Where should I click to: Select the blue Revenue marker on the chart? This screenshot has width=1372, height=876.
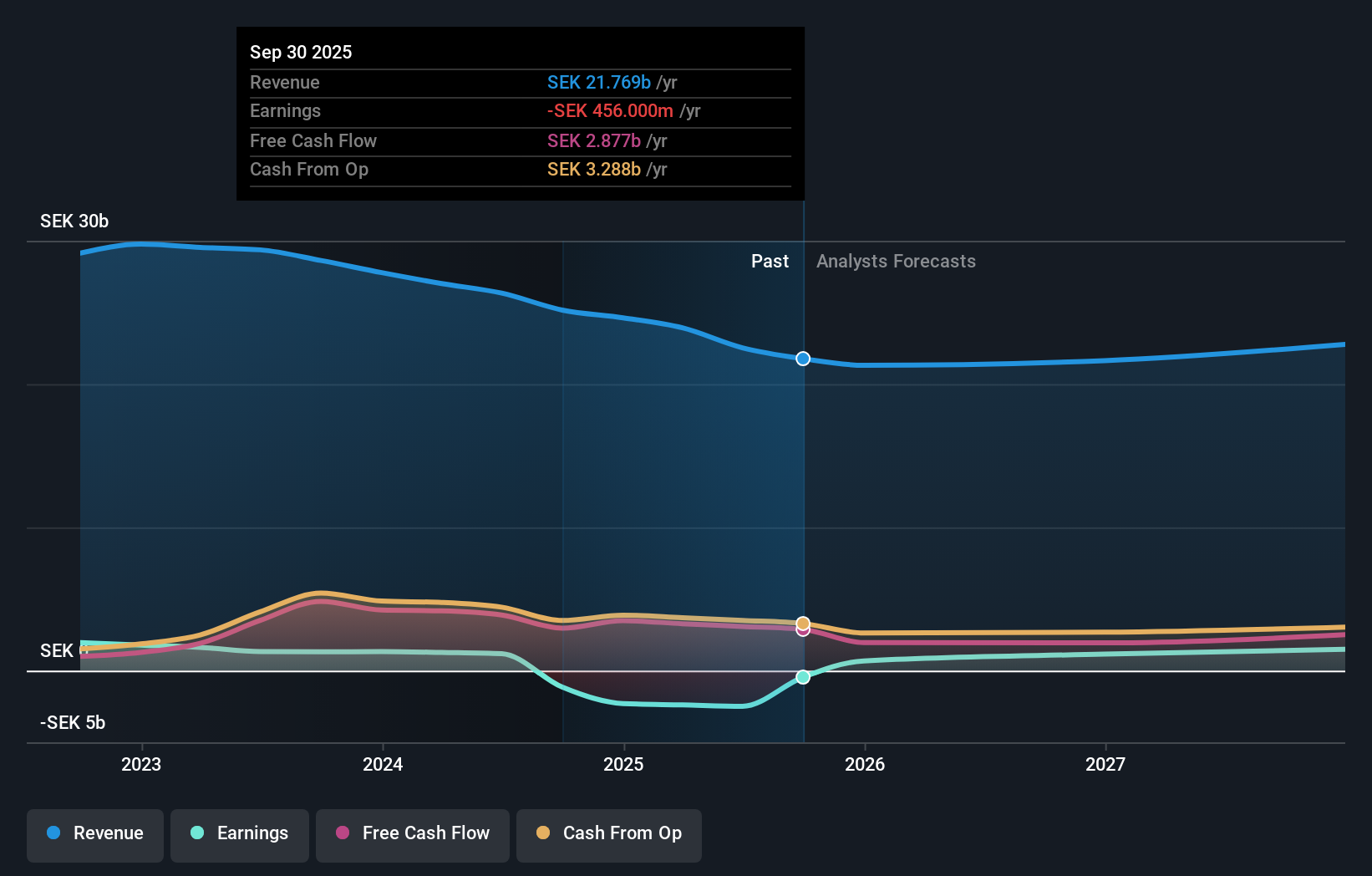803,359
